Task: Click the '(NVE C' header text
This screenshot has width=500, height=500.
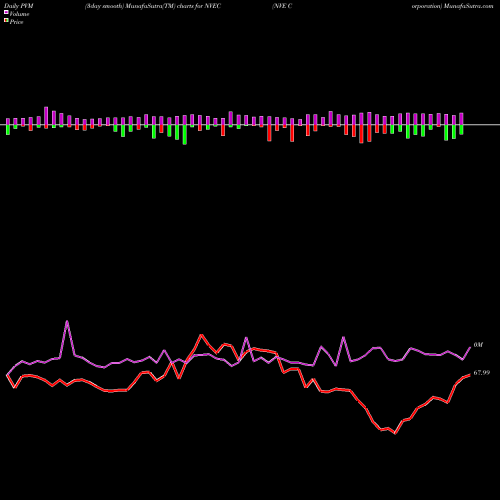Action: click(x=282, y=6)
